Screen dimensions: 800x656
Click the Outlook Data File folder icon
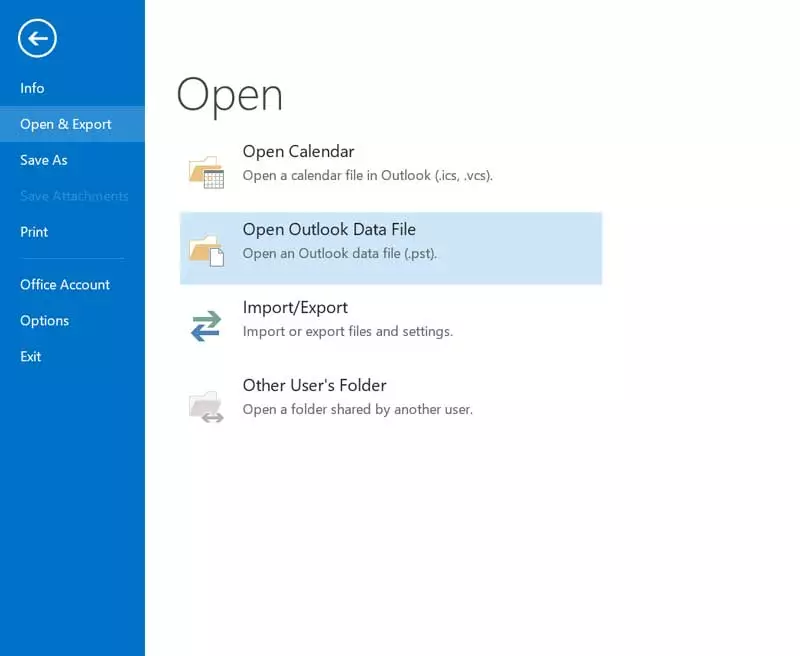(207, 249)
